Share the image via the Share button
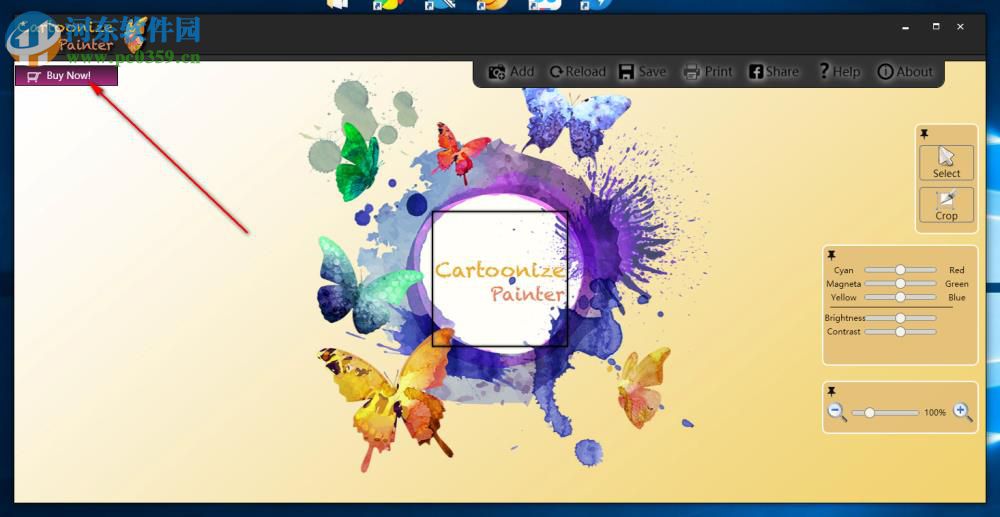 coord(774,72)
